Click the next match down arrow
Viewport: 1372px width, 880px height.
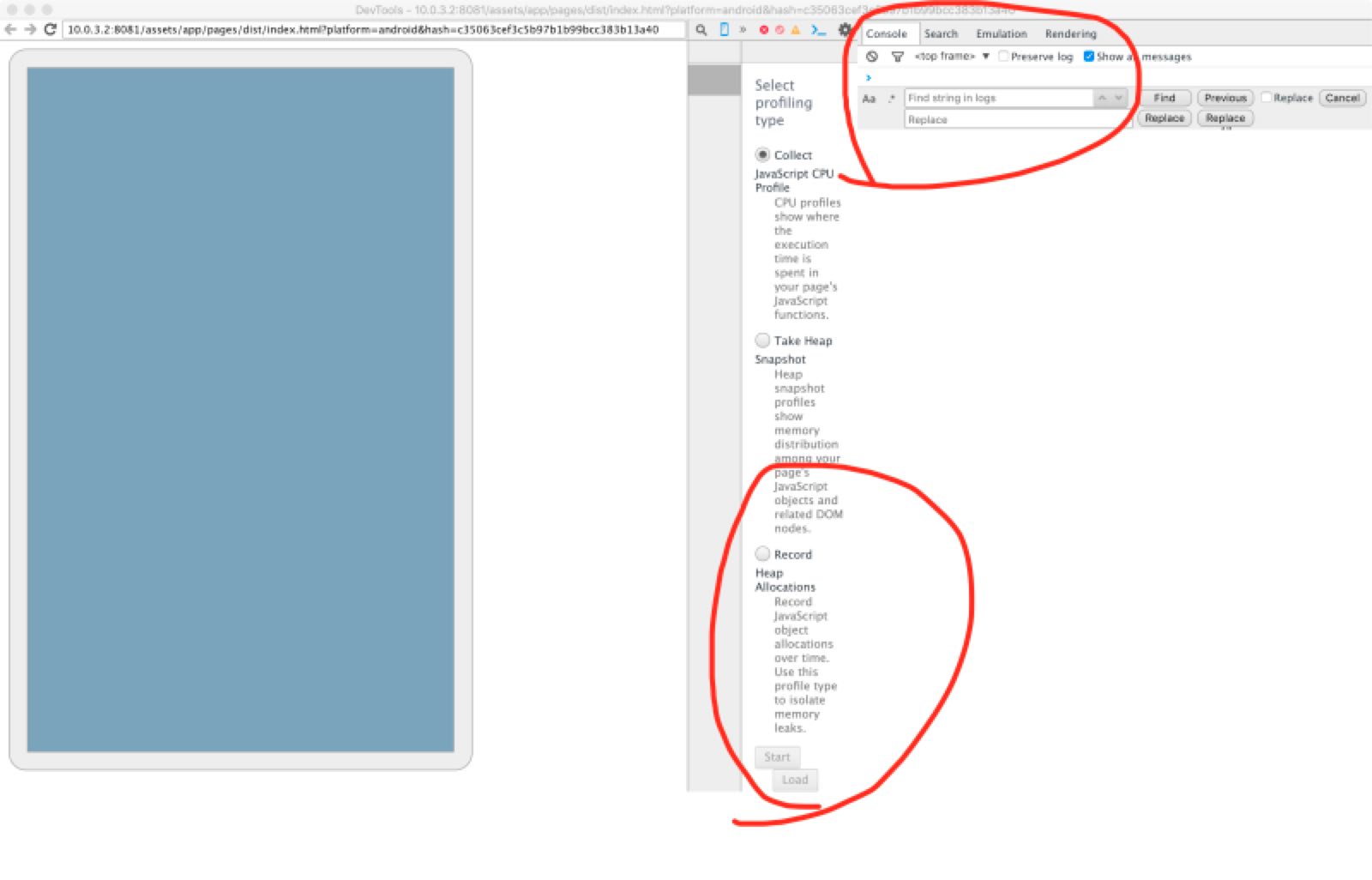(x=1118, y=98)
